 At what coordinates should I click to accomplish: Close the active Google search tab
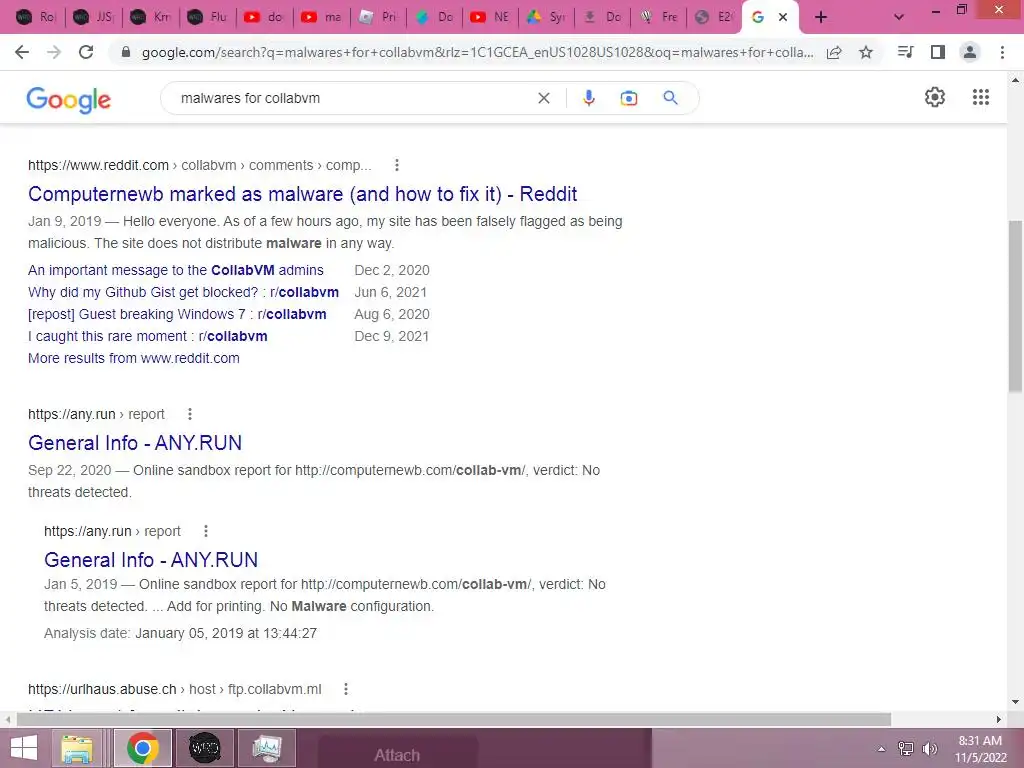(x=783, y=18)
